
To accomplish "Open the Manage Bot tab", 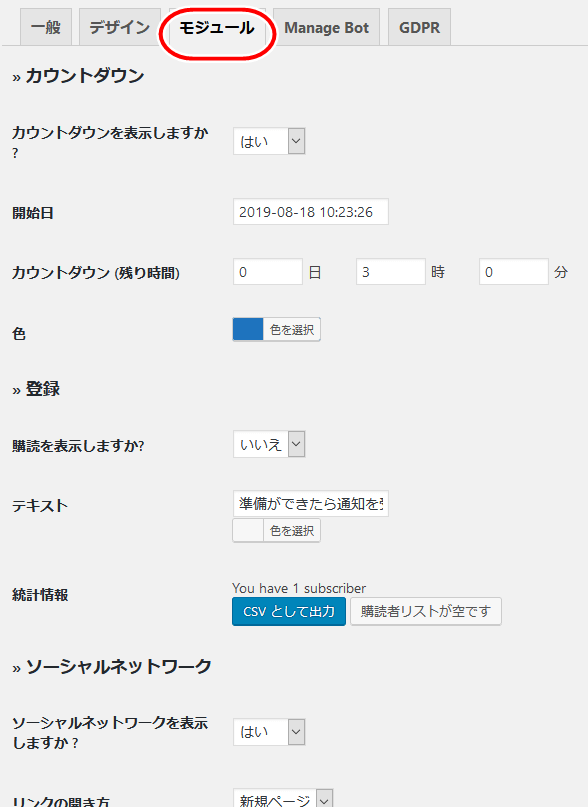I will pyautogui.click(x=326, y=27).
